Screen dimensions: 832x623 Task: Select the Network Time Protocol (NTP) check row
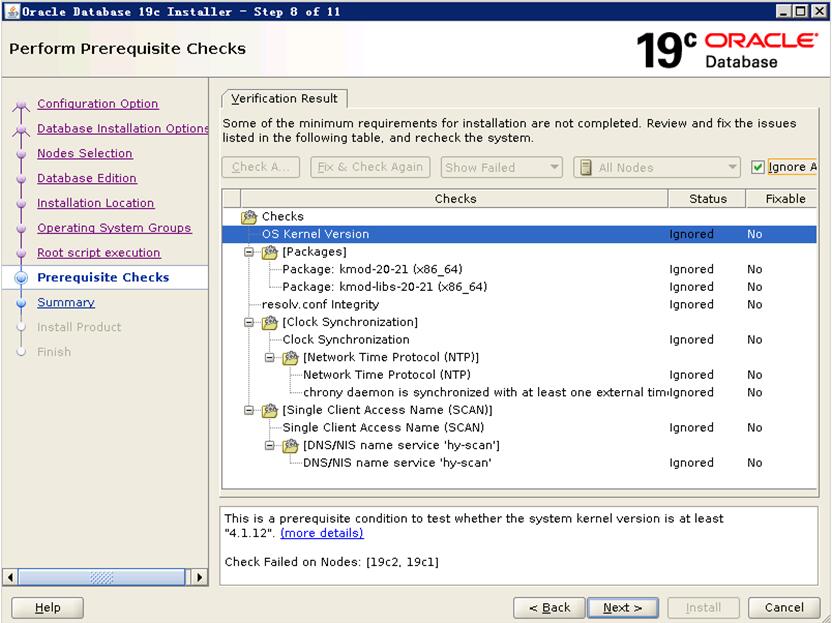click(519, 375)
